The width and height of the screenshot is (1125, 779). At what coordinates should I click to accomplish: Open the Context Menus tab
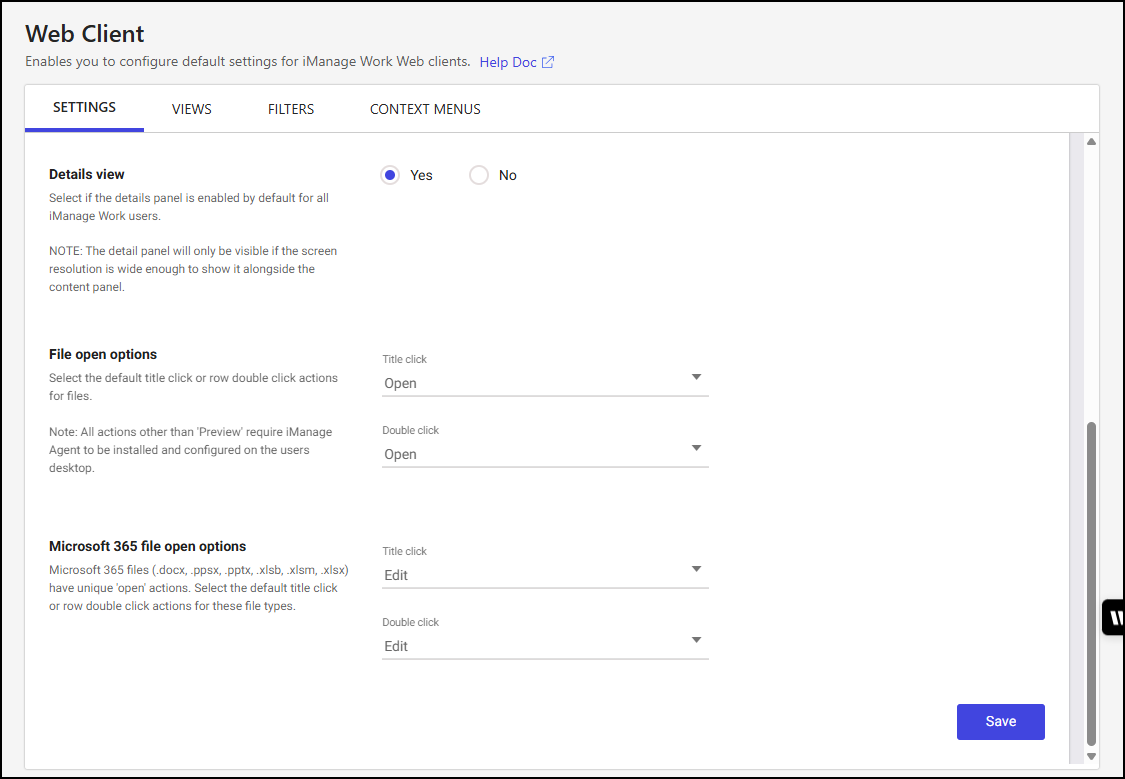(x=425, y=109)
